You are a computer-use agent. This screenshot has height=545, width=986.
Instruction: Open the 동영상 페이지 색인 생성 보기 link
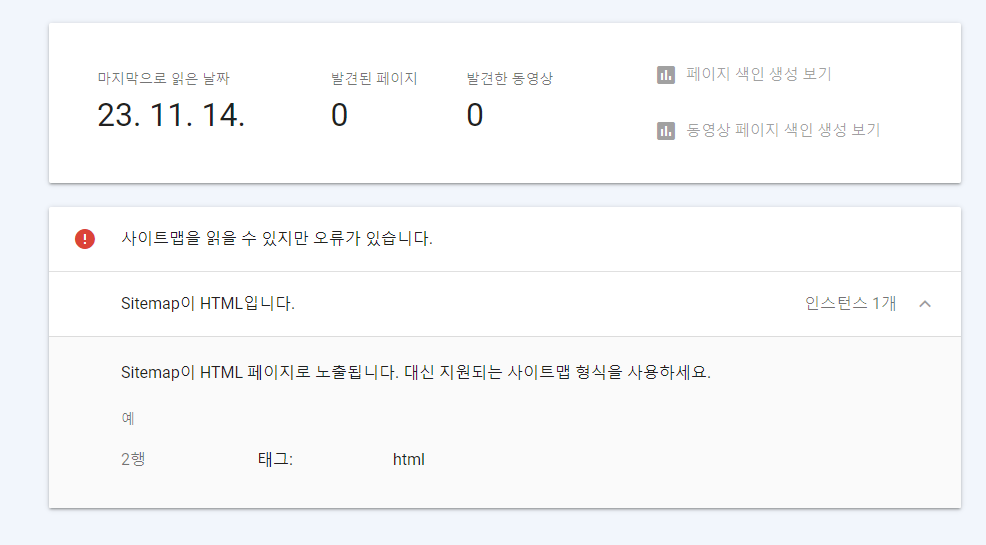pyautogui.click(x=783, y=131)
